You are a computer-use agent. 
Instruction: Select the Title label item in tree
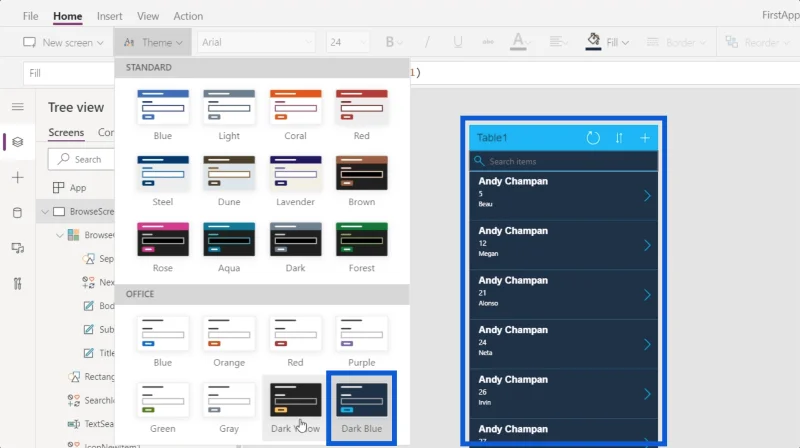point(99,353)
